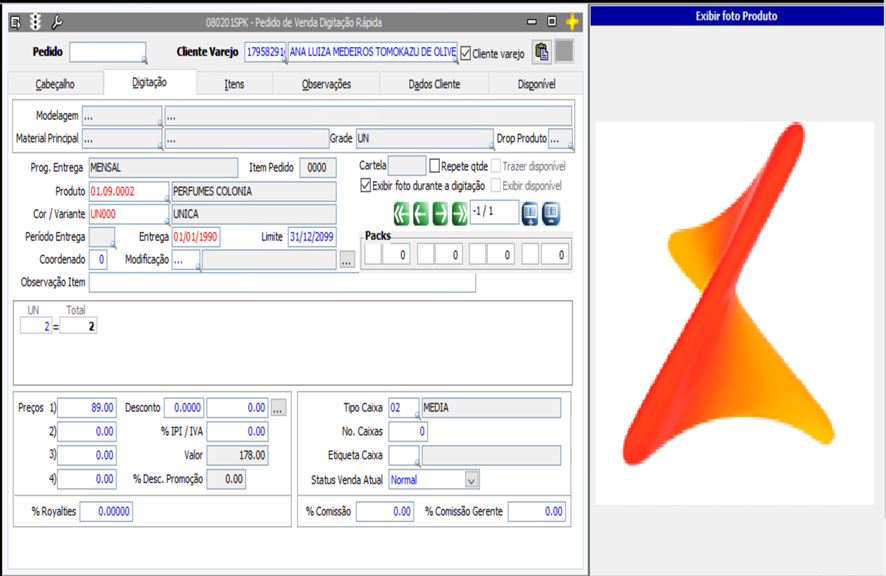Expand the Status Venda Atual dropdown
Image resolution: width=886 pixels, height=576 pixels.
472,480
